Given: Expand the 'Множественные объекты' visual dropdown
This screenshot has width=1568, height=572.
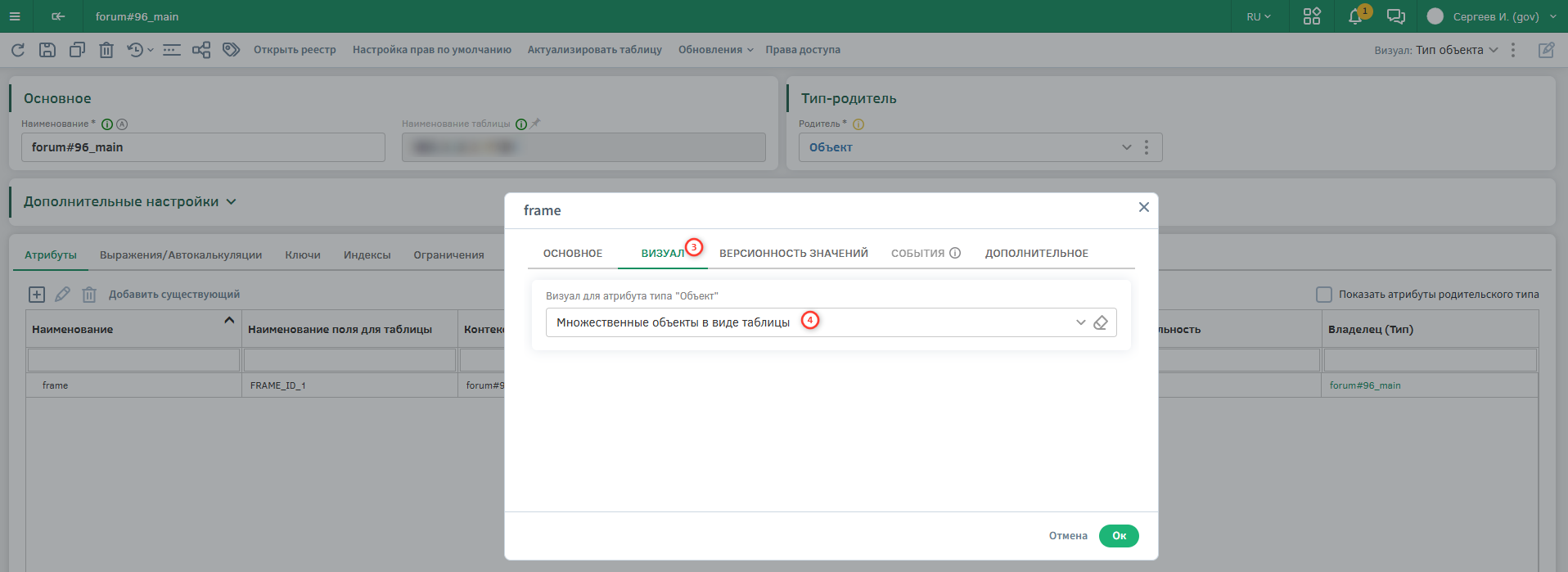Looking at the screenshot, I should coord(1080,322).
